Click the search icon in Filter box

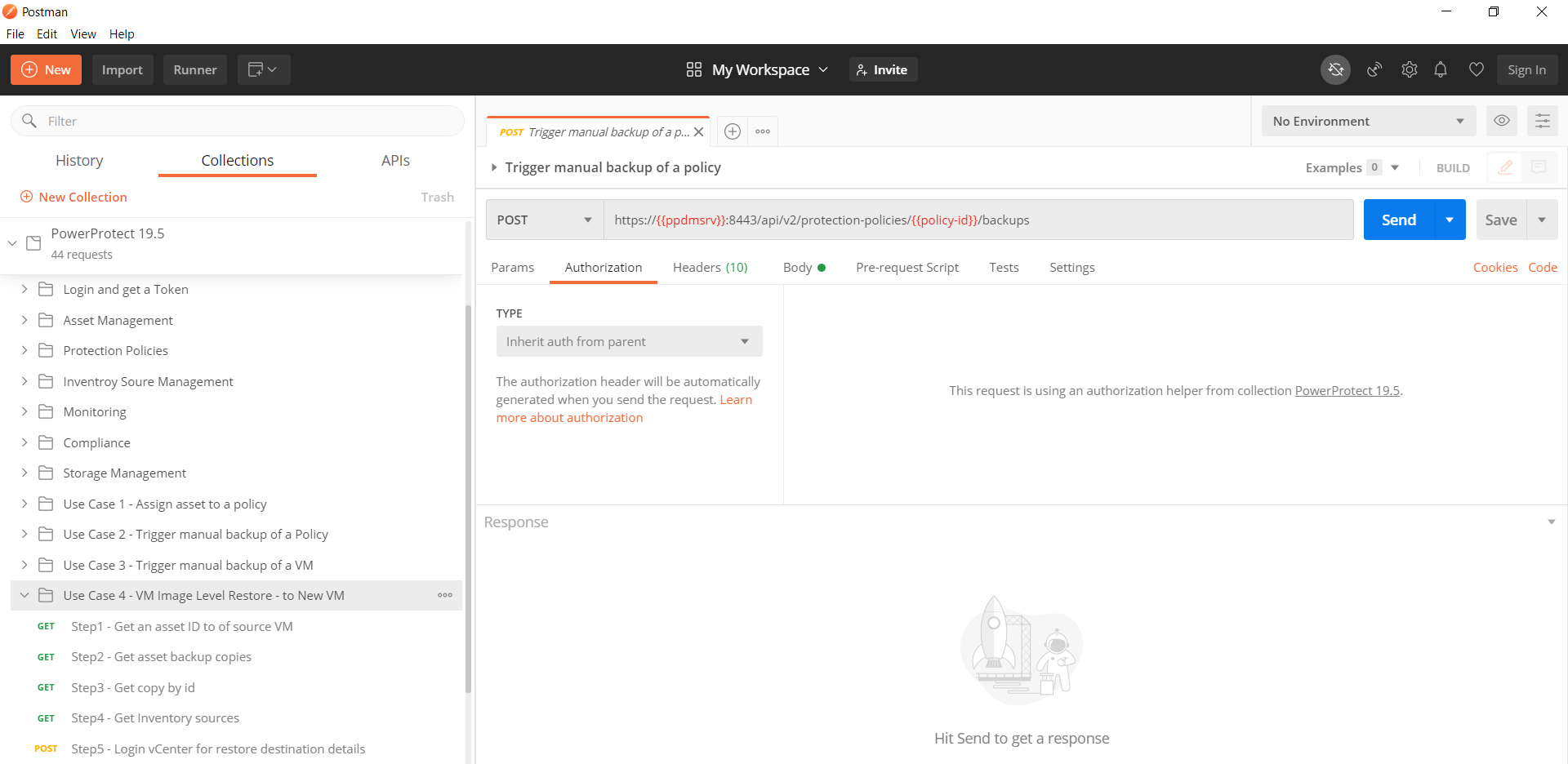pos(29,121)
